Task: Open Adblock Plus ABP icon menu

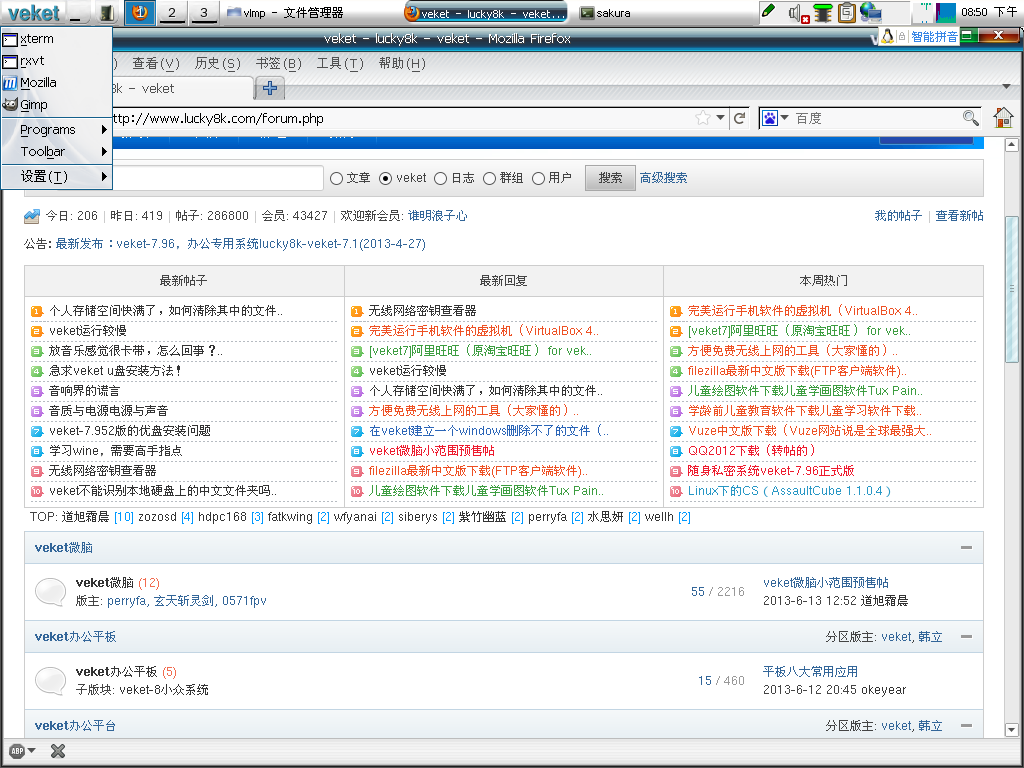Action: point(22,751)
